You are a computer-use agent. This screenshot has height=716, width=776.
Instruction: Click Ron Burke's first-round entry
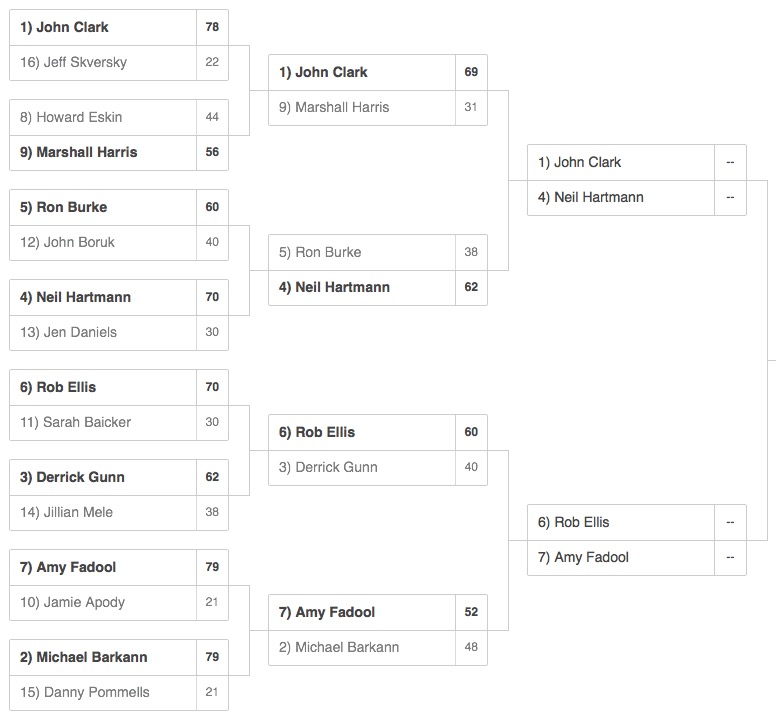click(119, 207)
